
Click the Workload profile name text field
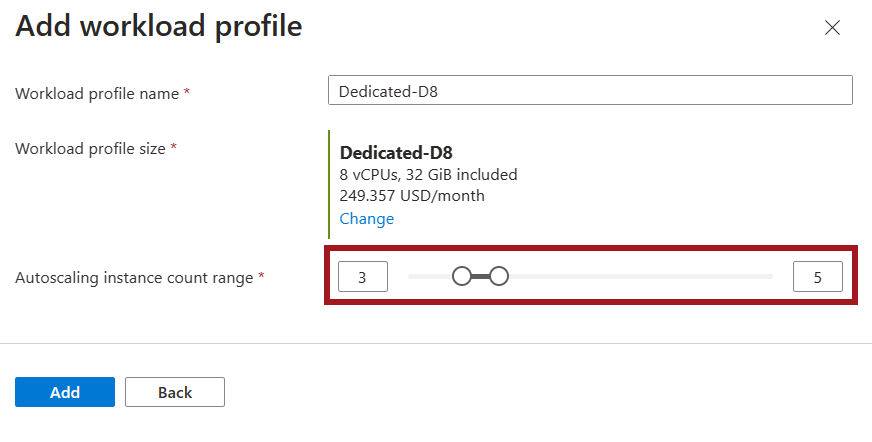tap(590, 91)
